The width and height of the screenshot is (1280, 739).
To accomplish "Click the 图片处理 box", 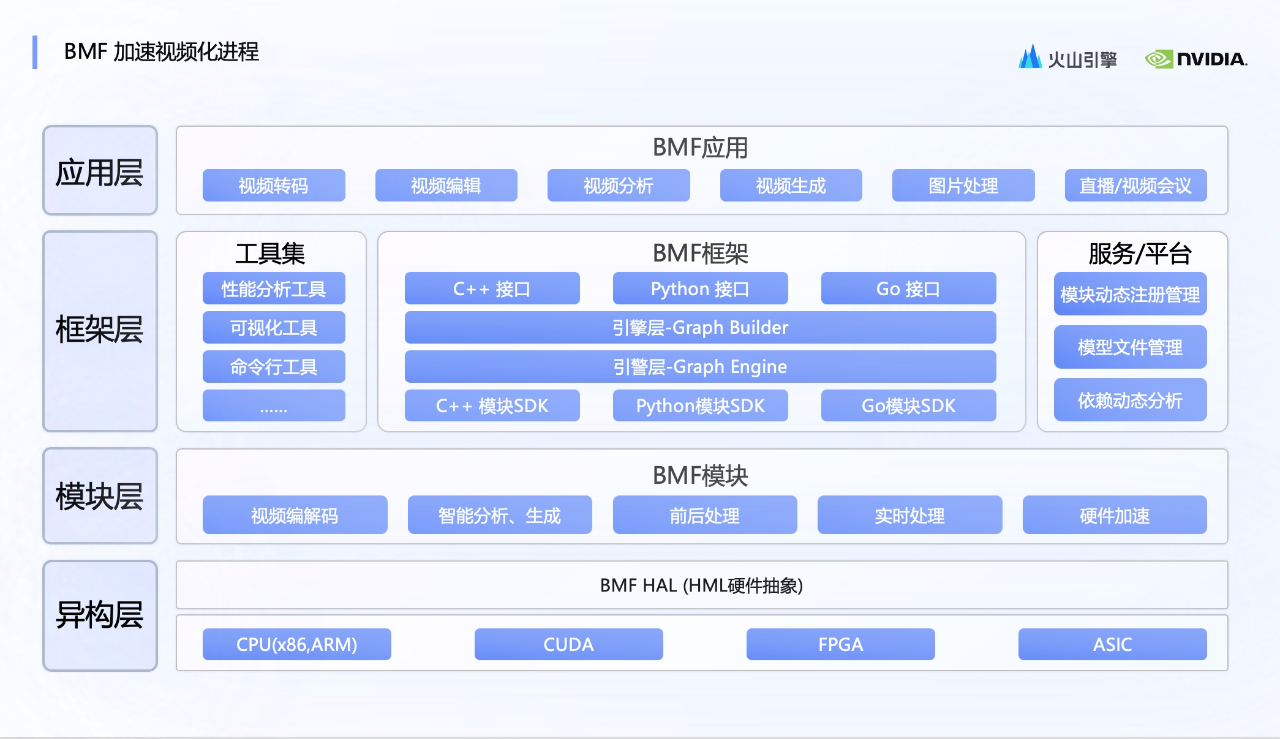I will click(963, 186).
